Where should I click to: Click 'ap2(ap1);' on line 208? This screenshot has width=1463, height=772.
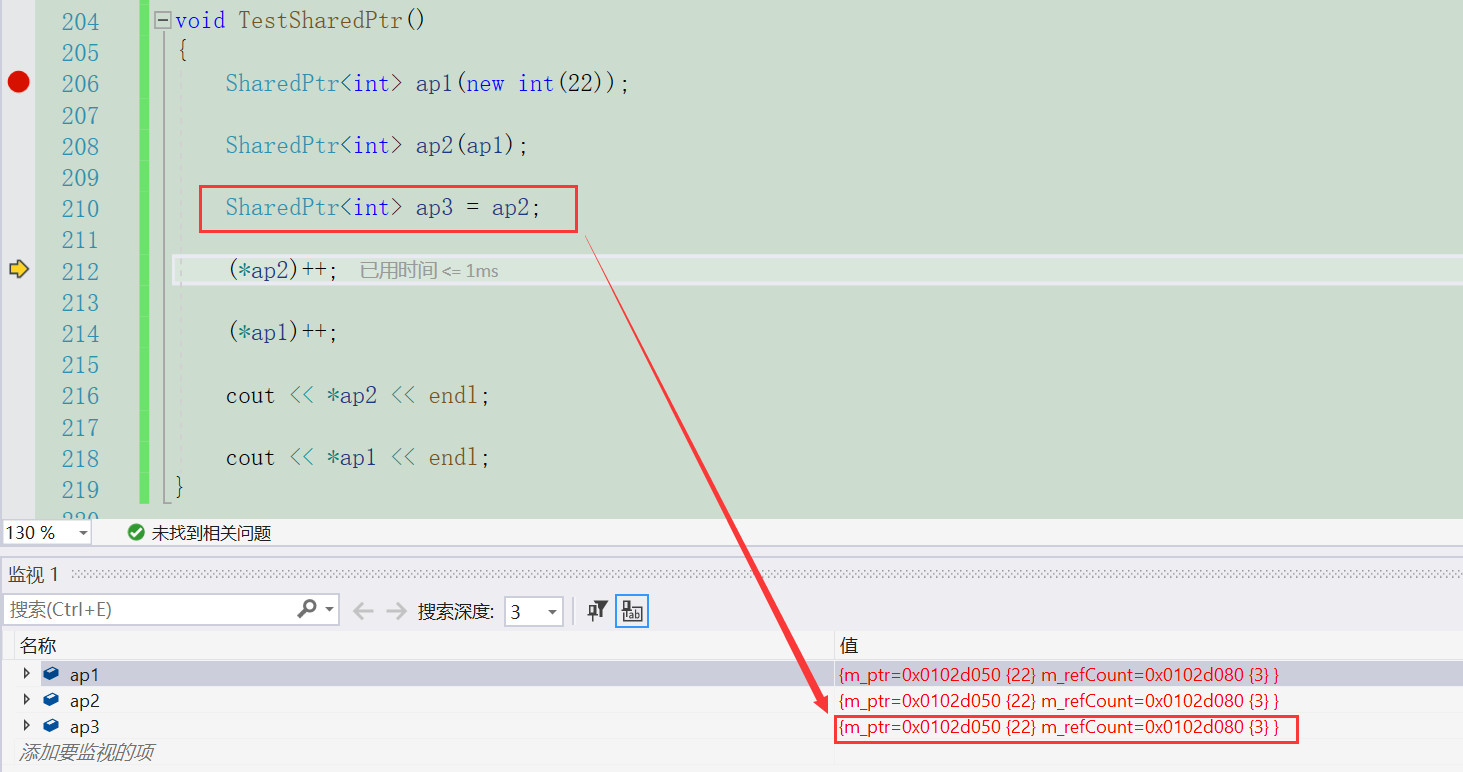[x=472, y=146]
